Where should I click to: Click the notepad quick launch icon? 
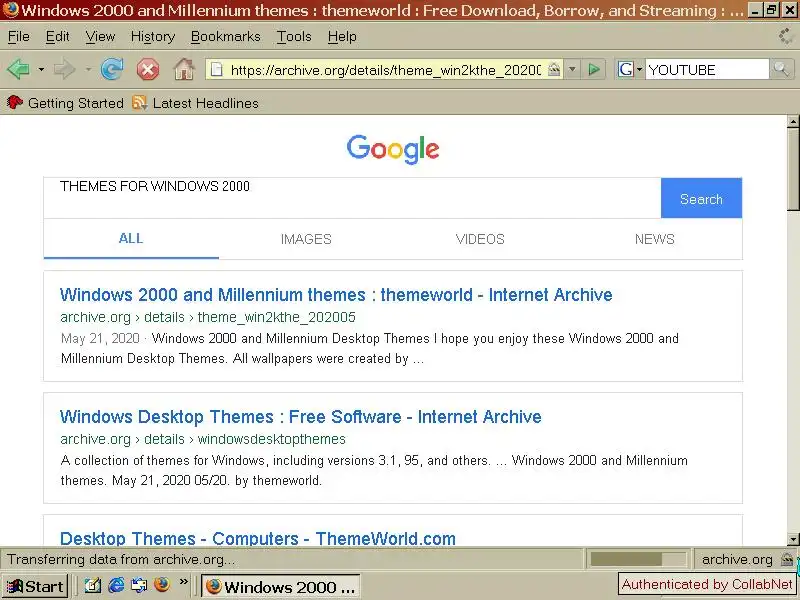click(x=92, y=585)
